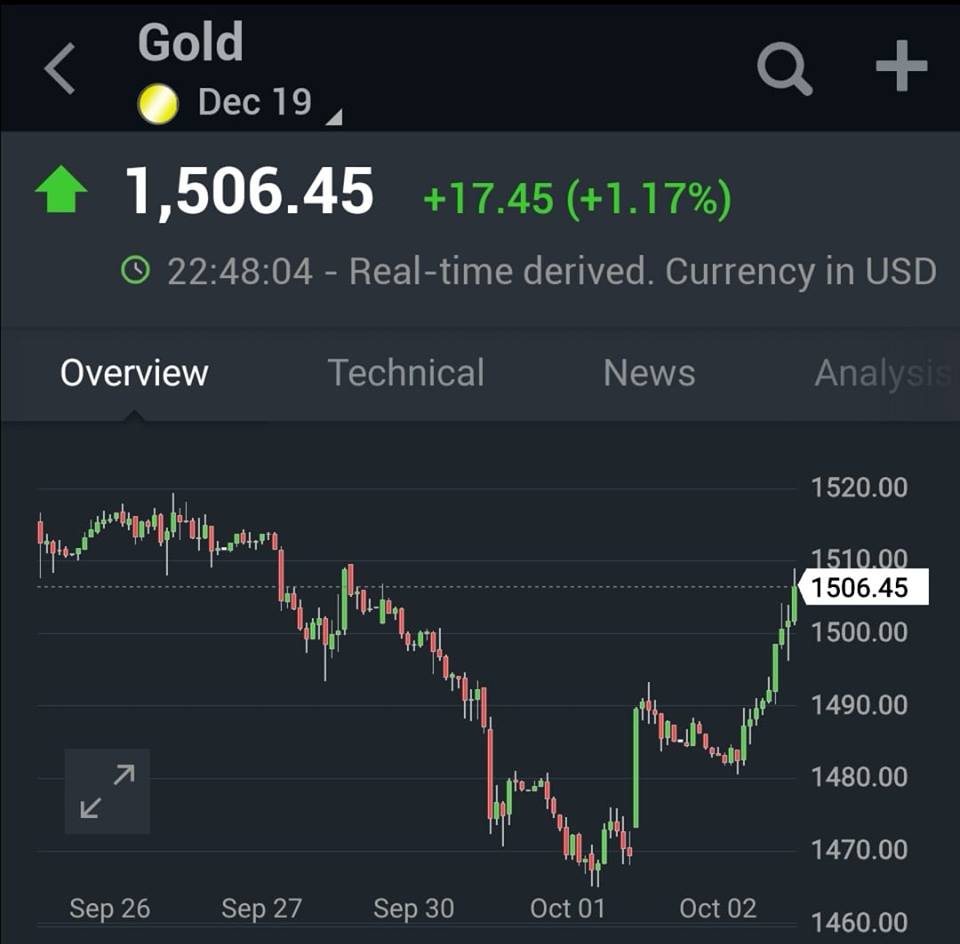Select the Oct 01 date on chart axis

point(567,908)
